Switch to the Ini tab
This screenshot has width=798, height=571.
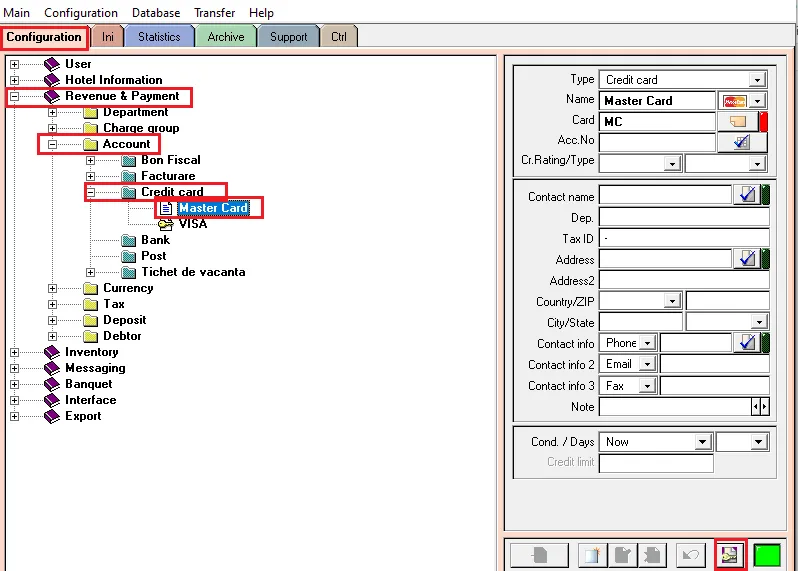(107, 37)
